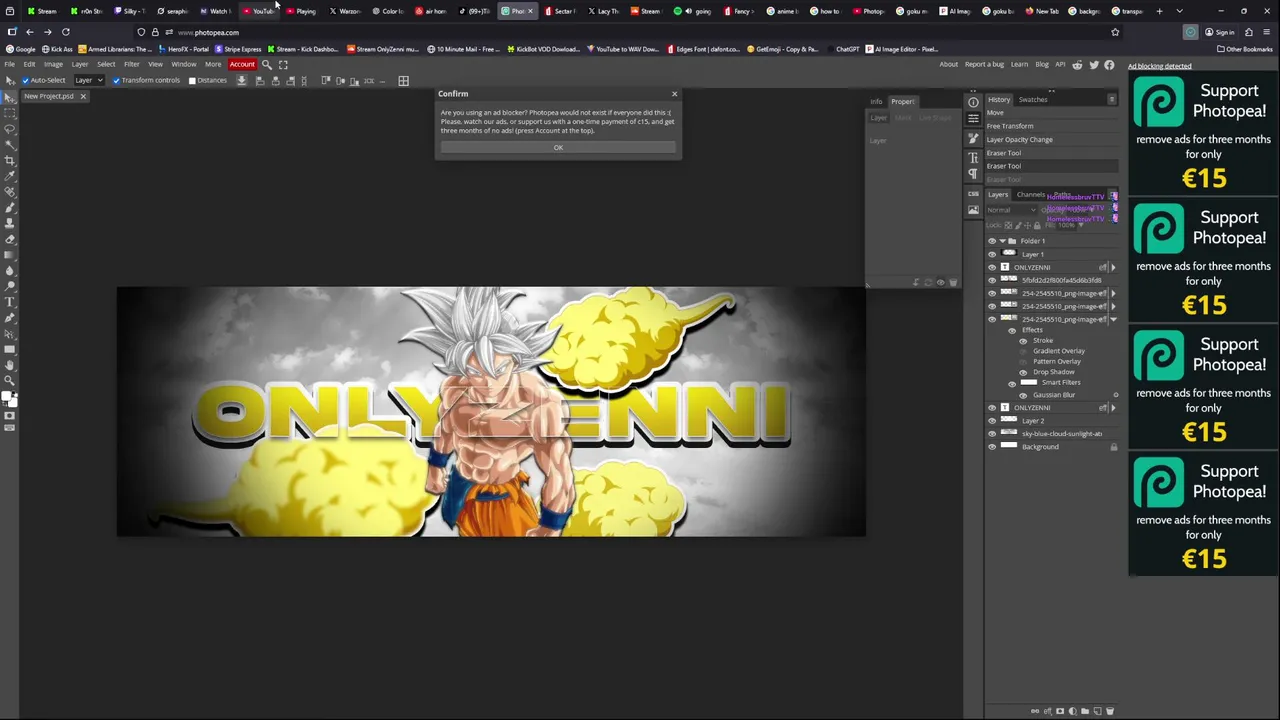Image resolution: width=1280 pixels, height=720 pixels.
Task: Toggle the Auto-Select checkbox
Action: click(x=25, y=80)
